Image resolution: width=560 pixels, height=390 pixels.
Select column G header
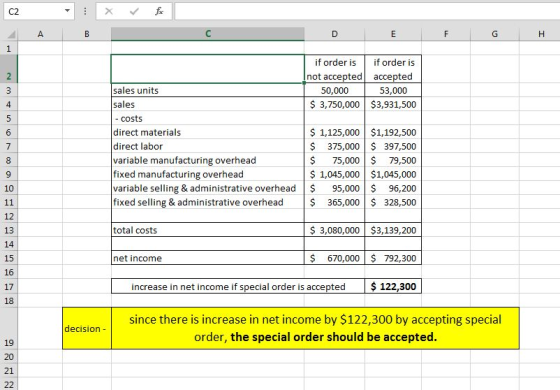[x=495, y=34]
